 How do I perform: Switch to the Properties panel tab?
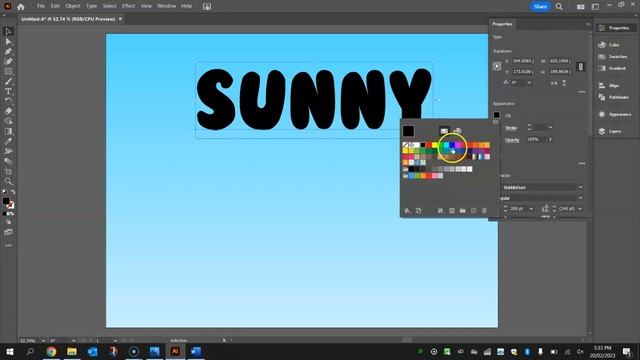[502, 24]
